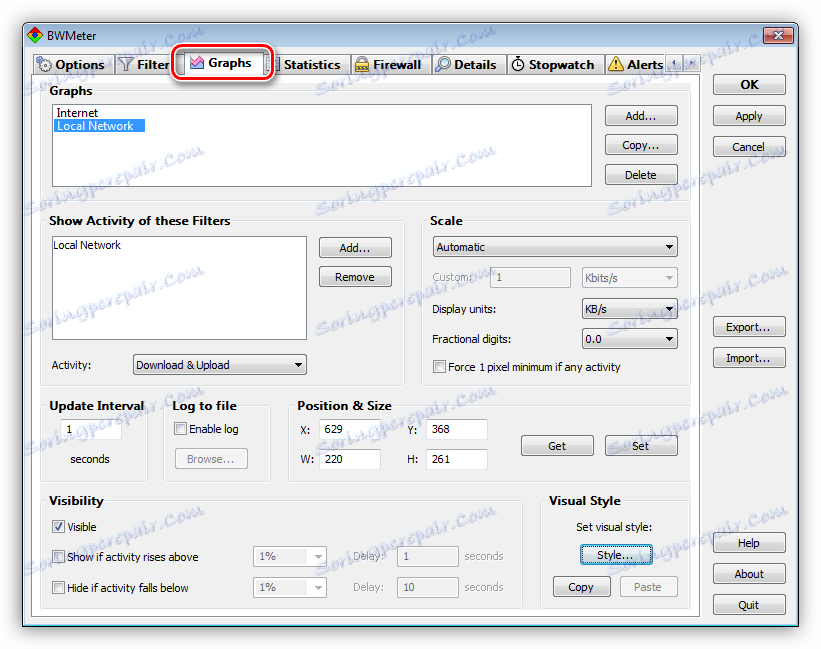Click the Update Interval seconds field

click(x=91, y=429)
